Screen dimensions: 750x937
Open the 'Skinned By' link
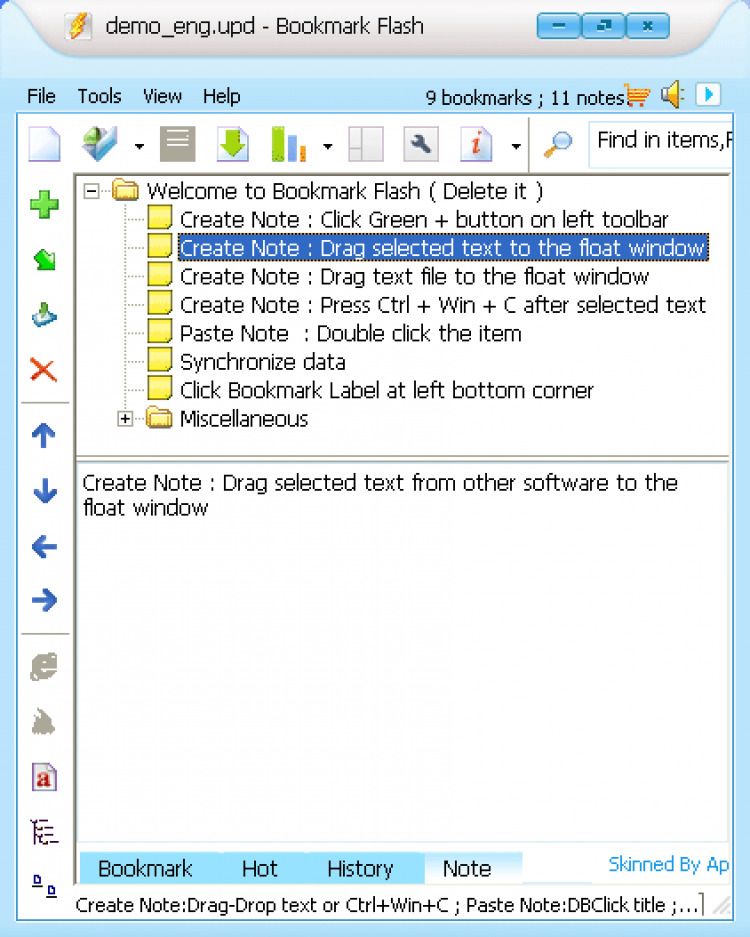(x=668, y=864)
